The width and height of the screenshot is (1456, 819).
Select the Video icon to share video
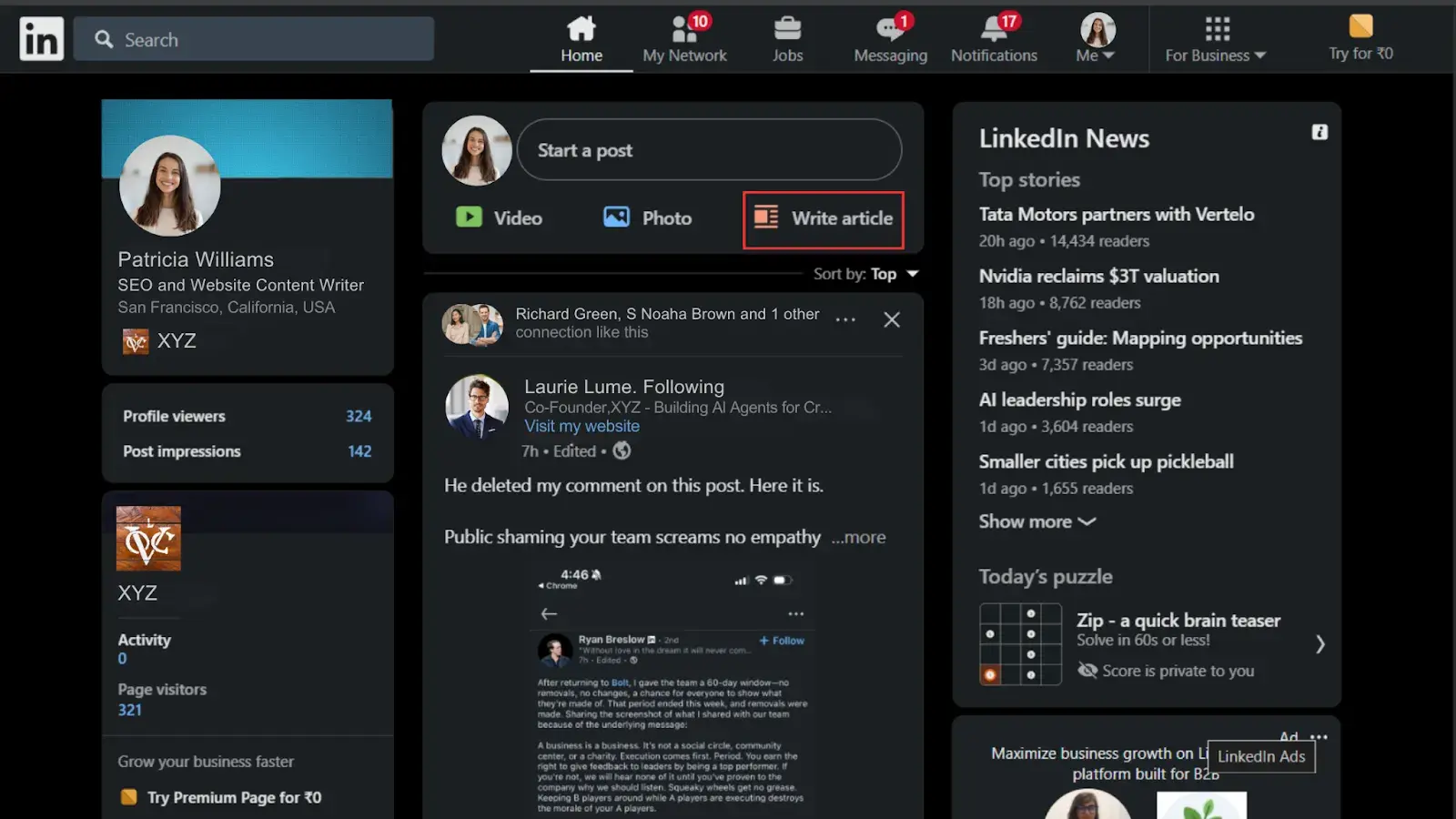(x=470, y=217)
